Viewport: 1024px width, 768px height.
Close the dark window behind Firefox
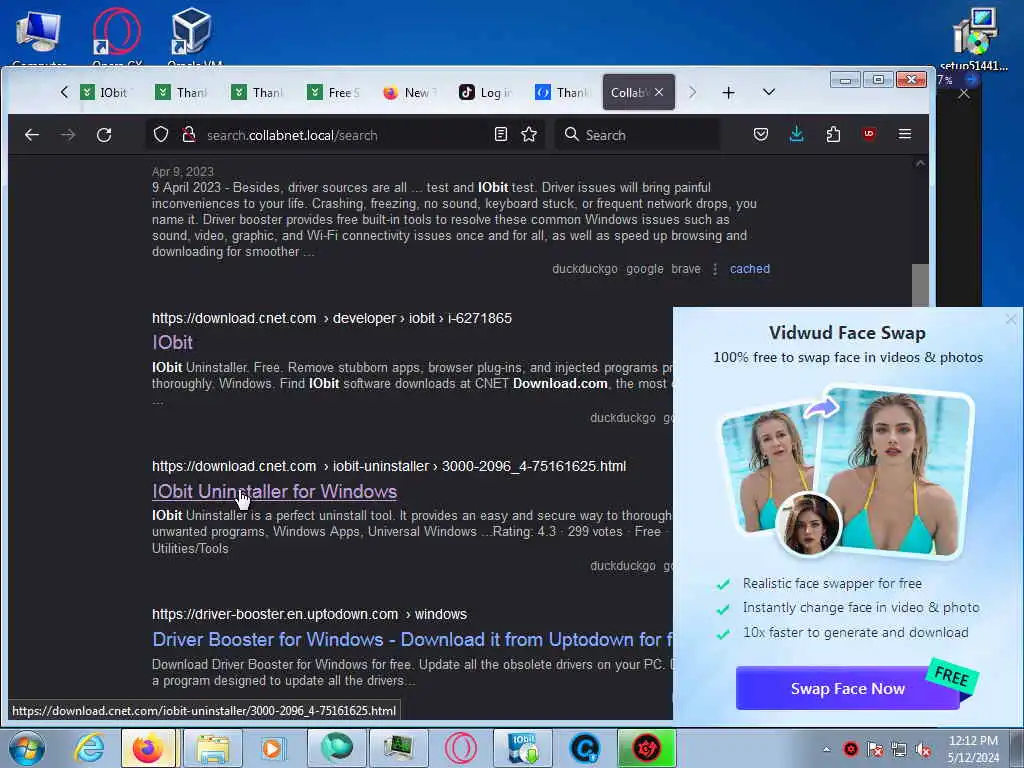[x=963, y=93]
